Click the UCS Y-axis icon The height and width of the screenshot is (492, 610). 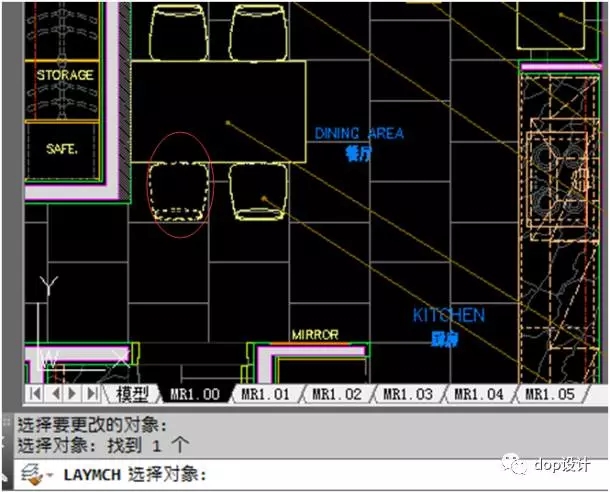(x=47, y=288)
